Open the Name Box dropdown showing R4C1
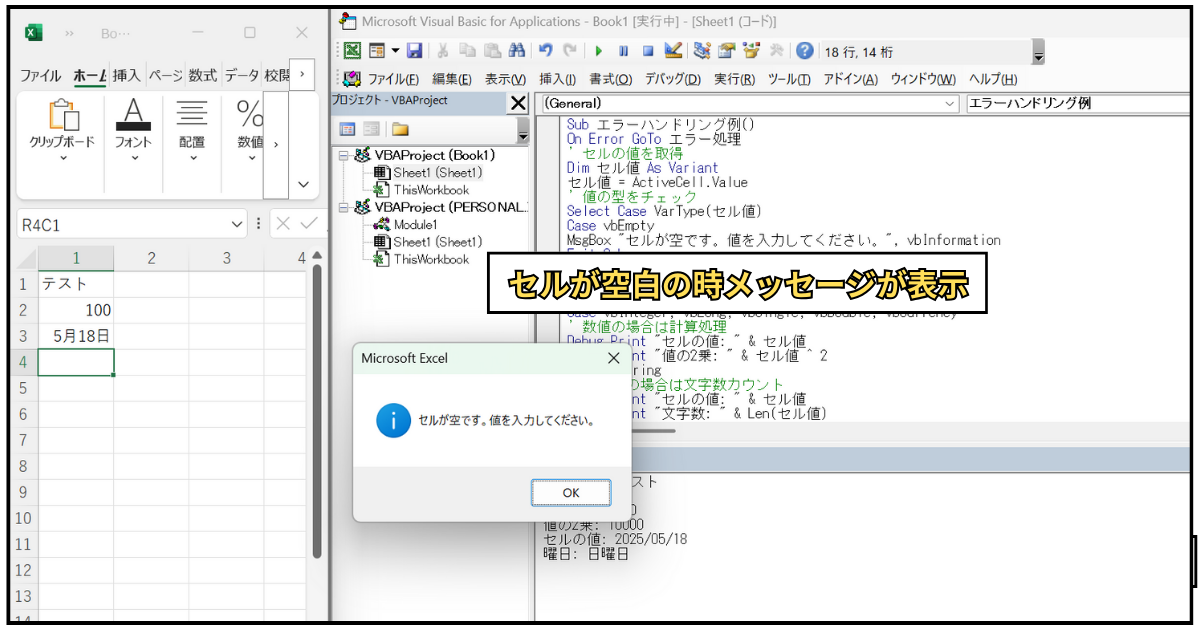 click(237, 225)
